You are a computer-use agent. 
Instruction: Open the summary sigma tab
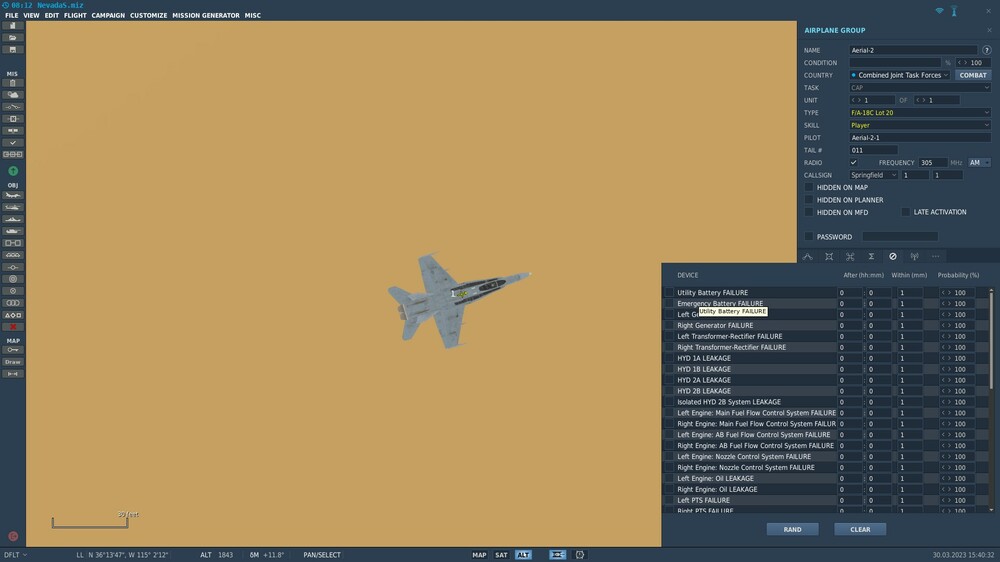(x=871, y=256)
